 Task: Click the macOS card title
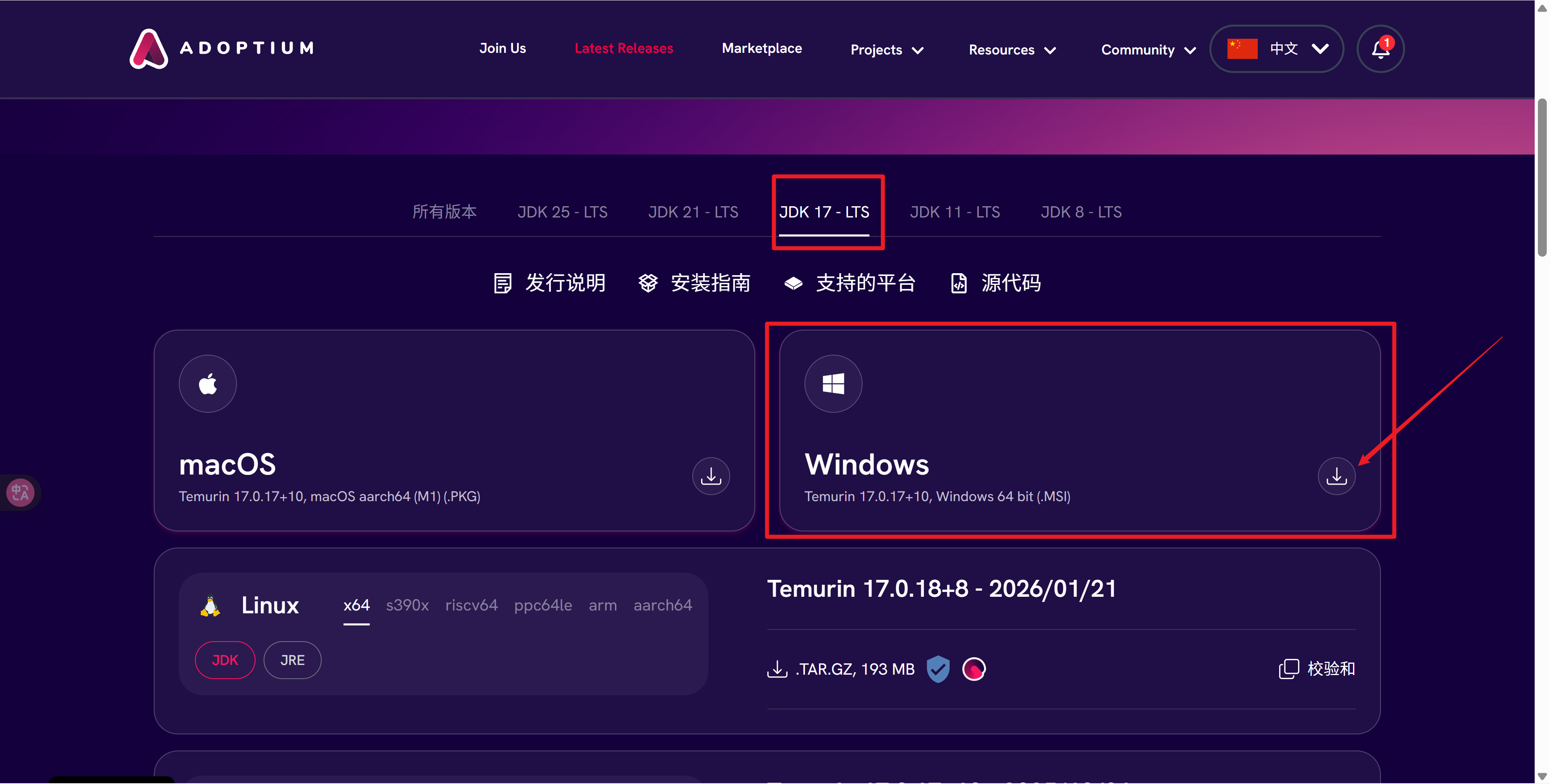[227, 464]
